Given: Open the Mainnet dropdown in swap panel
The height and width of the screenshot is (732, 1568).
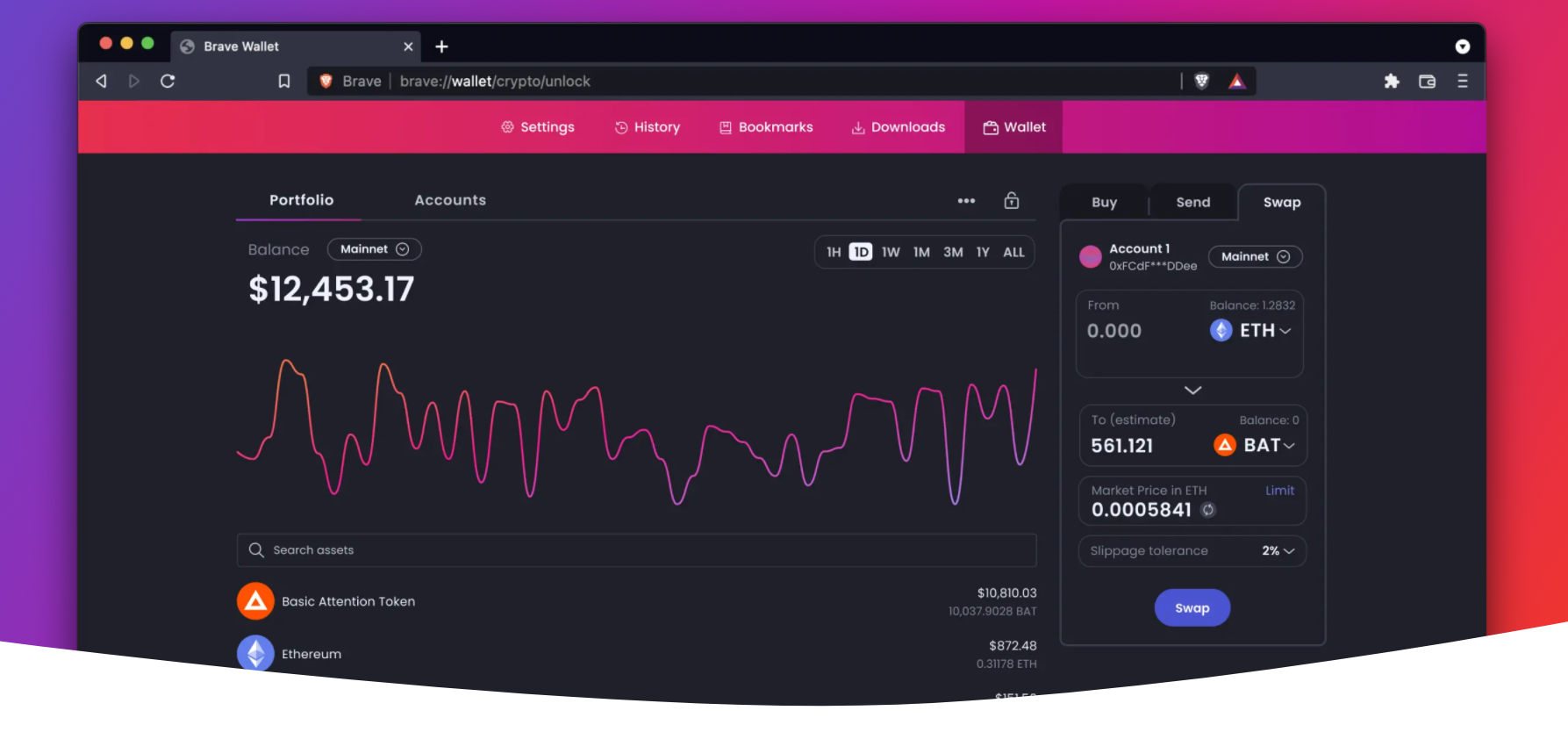Looking at the screenshot, I should tap(1256, 256).
